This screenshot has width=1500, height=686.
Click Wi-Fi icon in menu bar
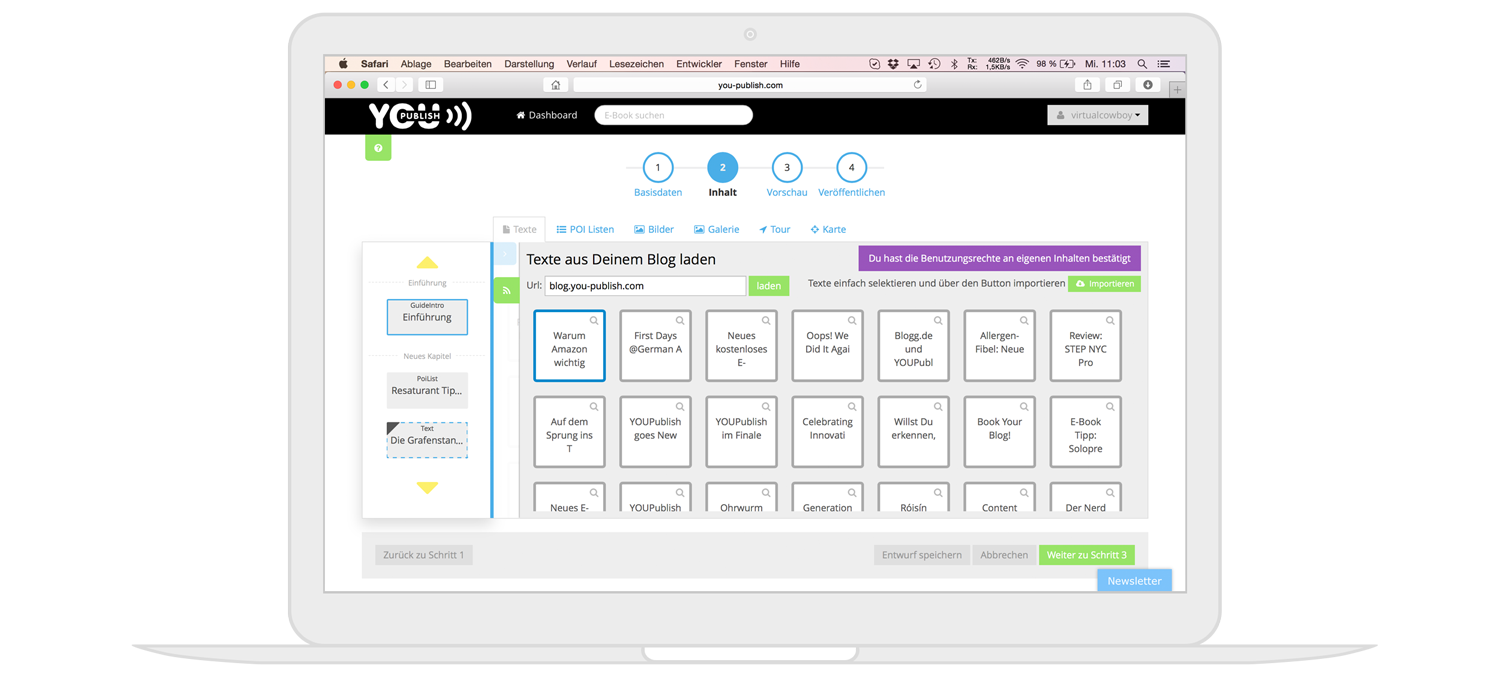click(1022, 64)
